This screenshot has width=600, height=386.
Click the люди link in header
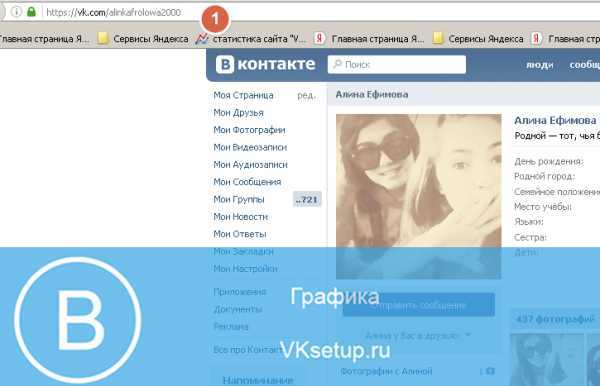(540, 65)
